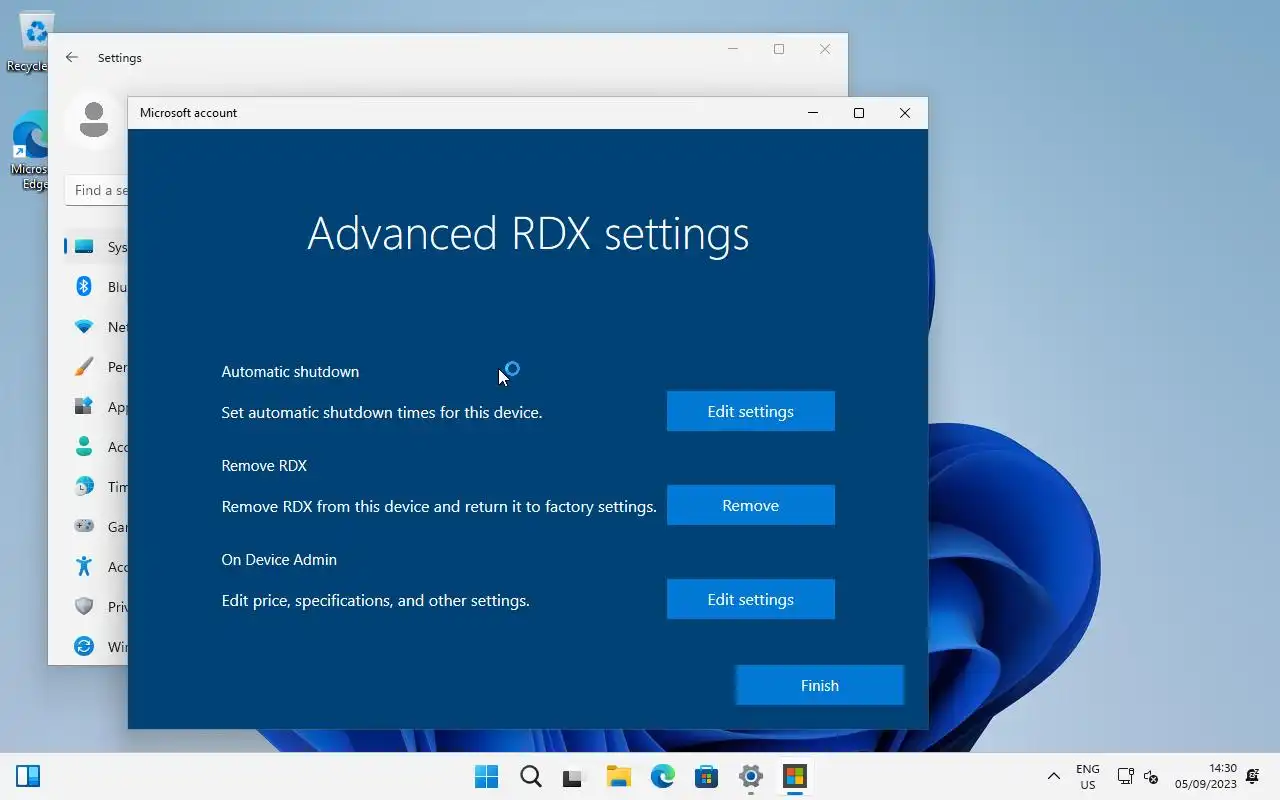
Task: Open the network status tray icon
Action: click(1125, 777)
